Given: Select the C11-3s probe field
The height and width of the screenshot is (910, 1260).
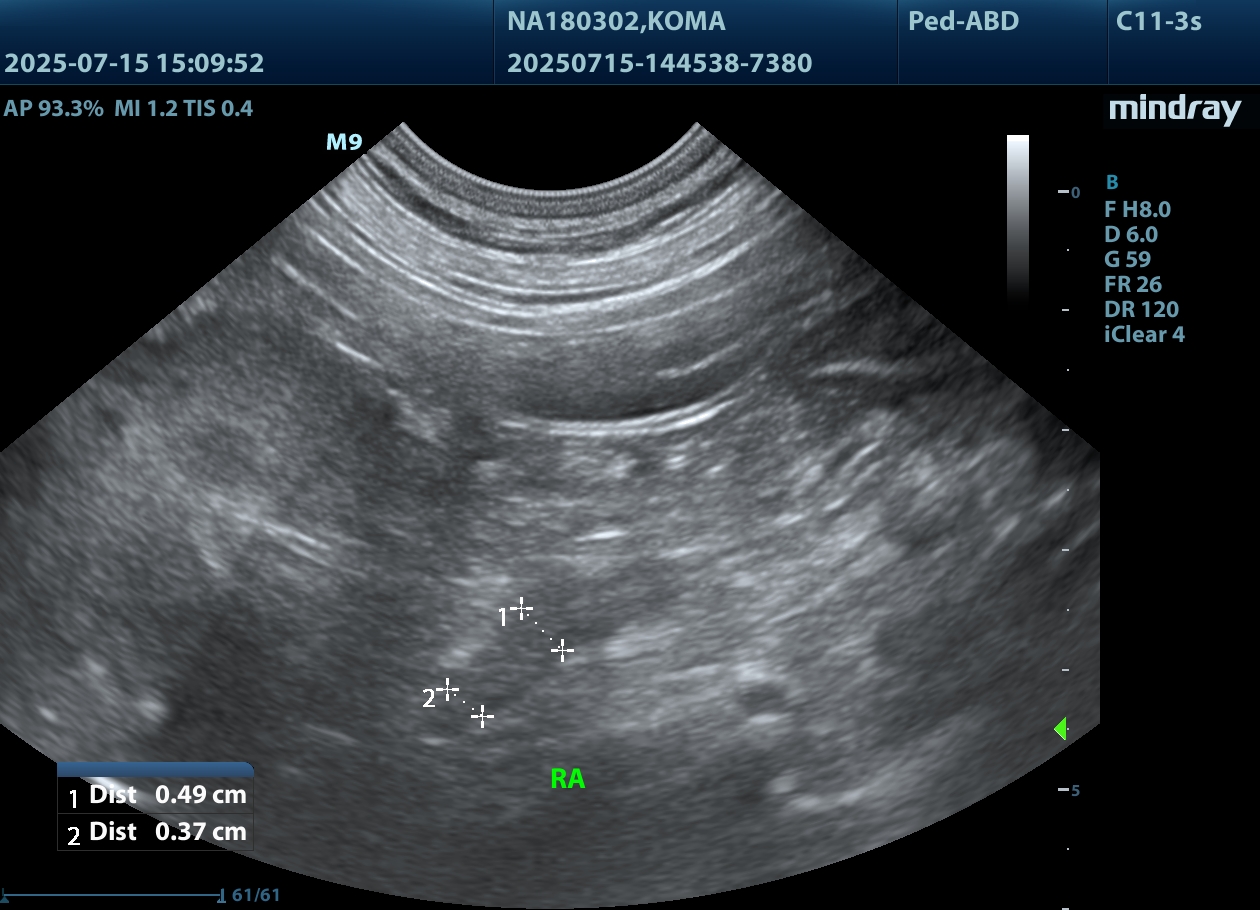Looking at the screenshot, I should [x=1159, y=21].
